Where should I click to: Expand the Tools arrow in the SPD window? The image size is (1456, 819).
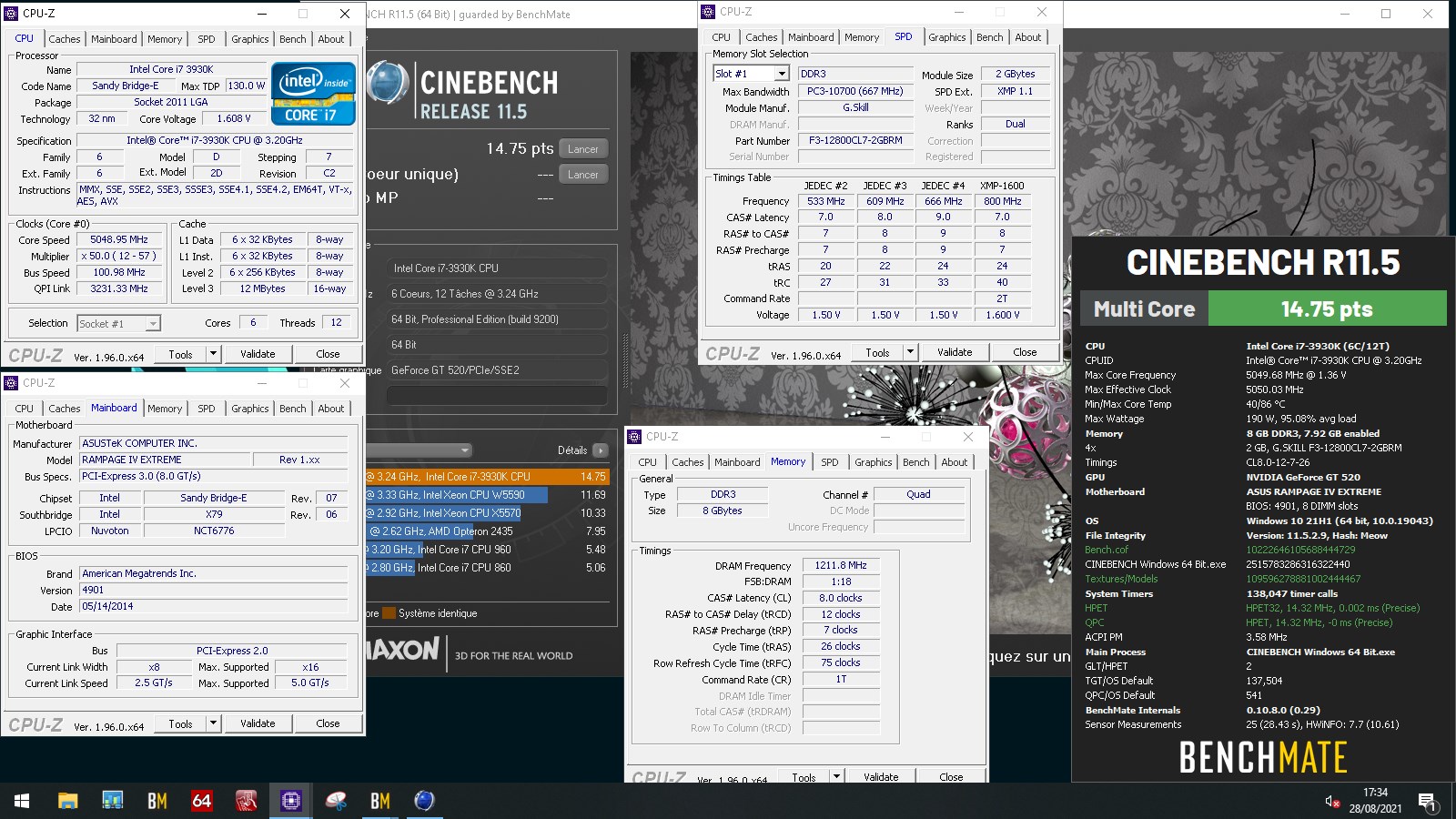coord(910,352)
